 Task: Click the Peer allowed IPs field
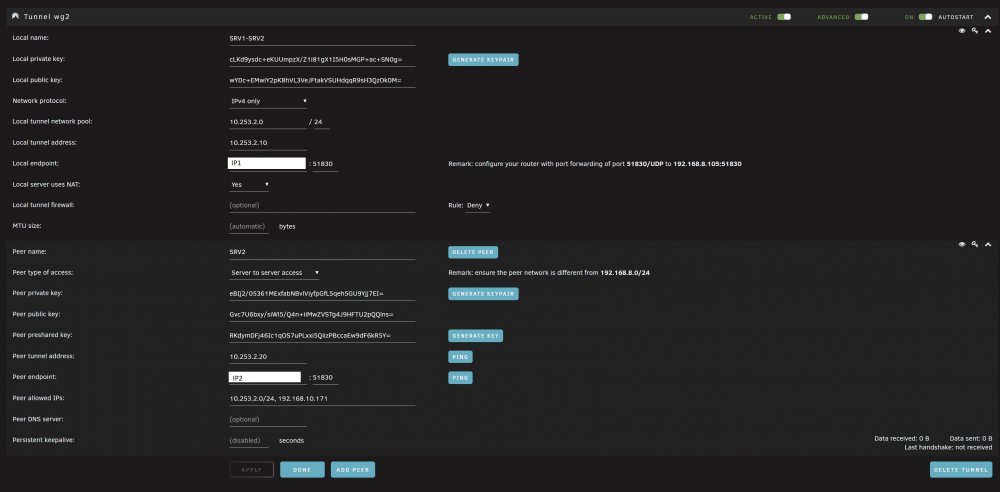(323, 399)
